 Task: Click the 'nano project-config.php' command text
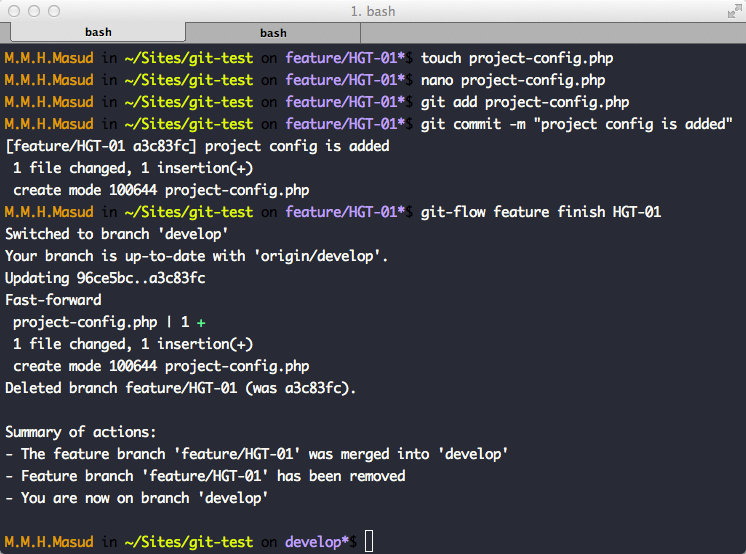coord(513,80)
